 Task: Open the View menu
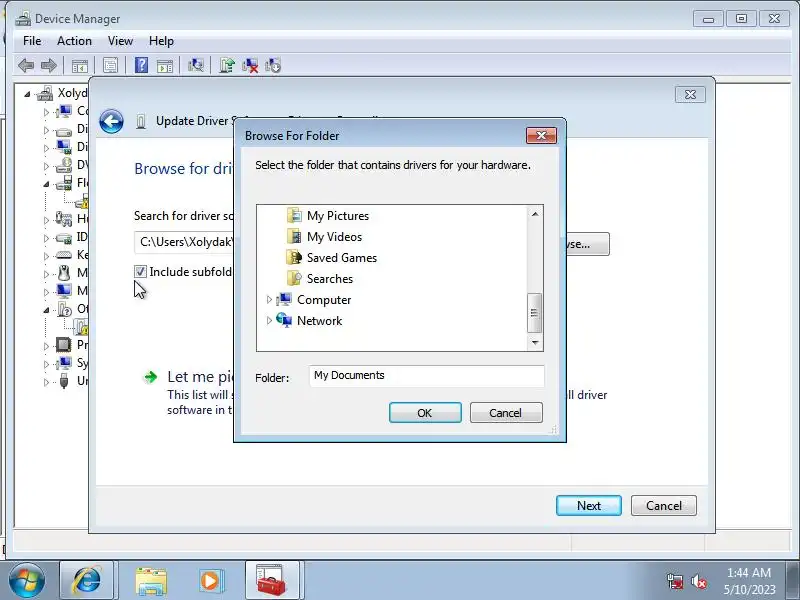click(x=120, y=41)
